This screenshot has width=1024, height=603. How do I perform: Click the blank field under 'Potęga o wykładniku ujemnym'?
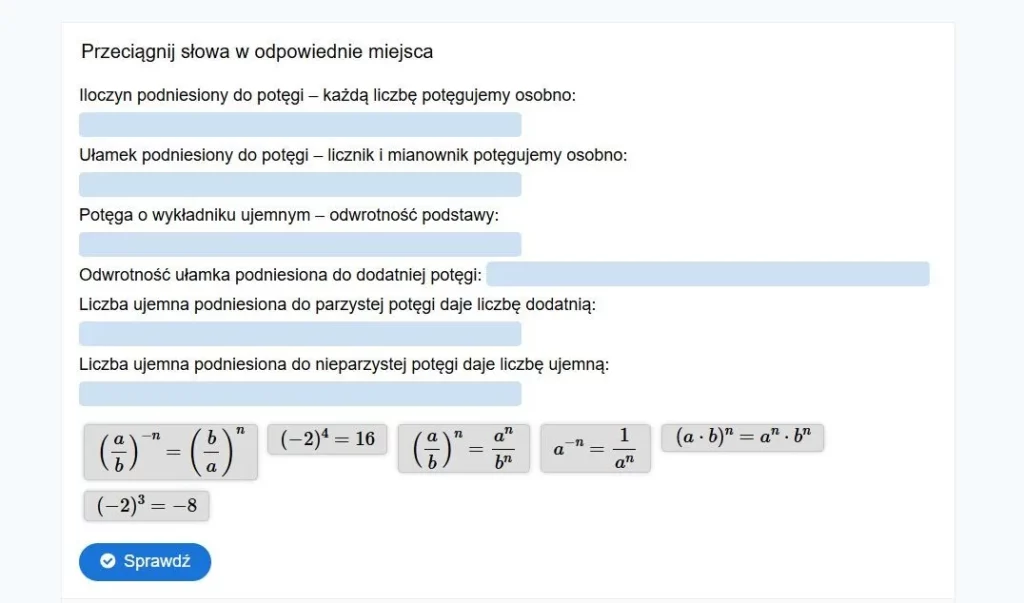point(300,245)
